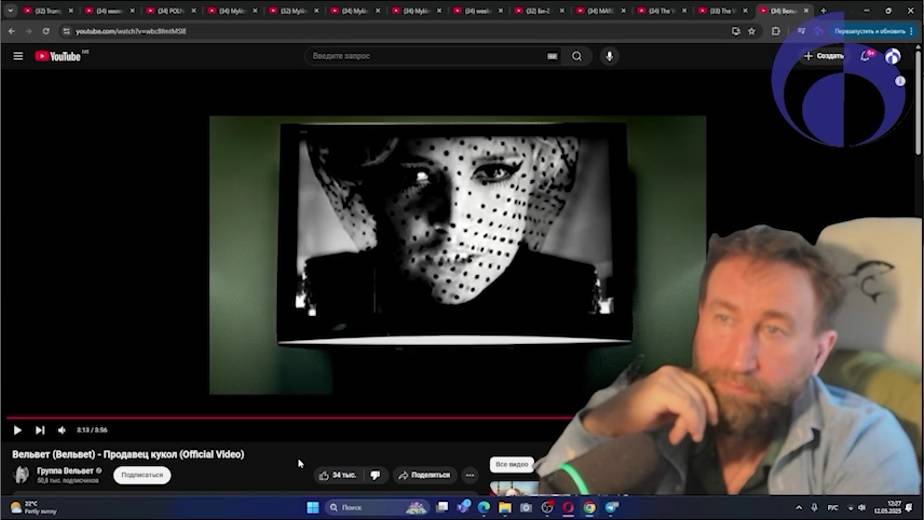This screenshot has width=924, height=520.
Task: Open the Camera app on taskbar
Action: click(x=526, y=507)
